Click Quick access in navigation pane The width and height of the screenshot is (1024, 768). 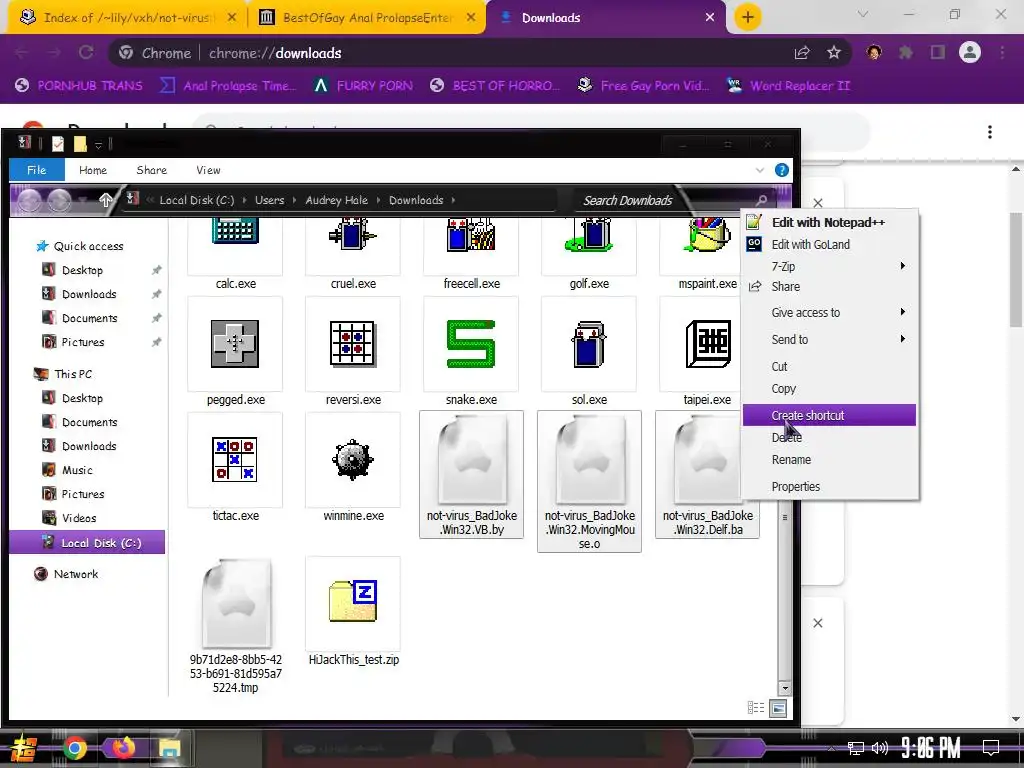tap(88, 246)
